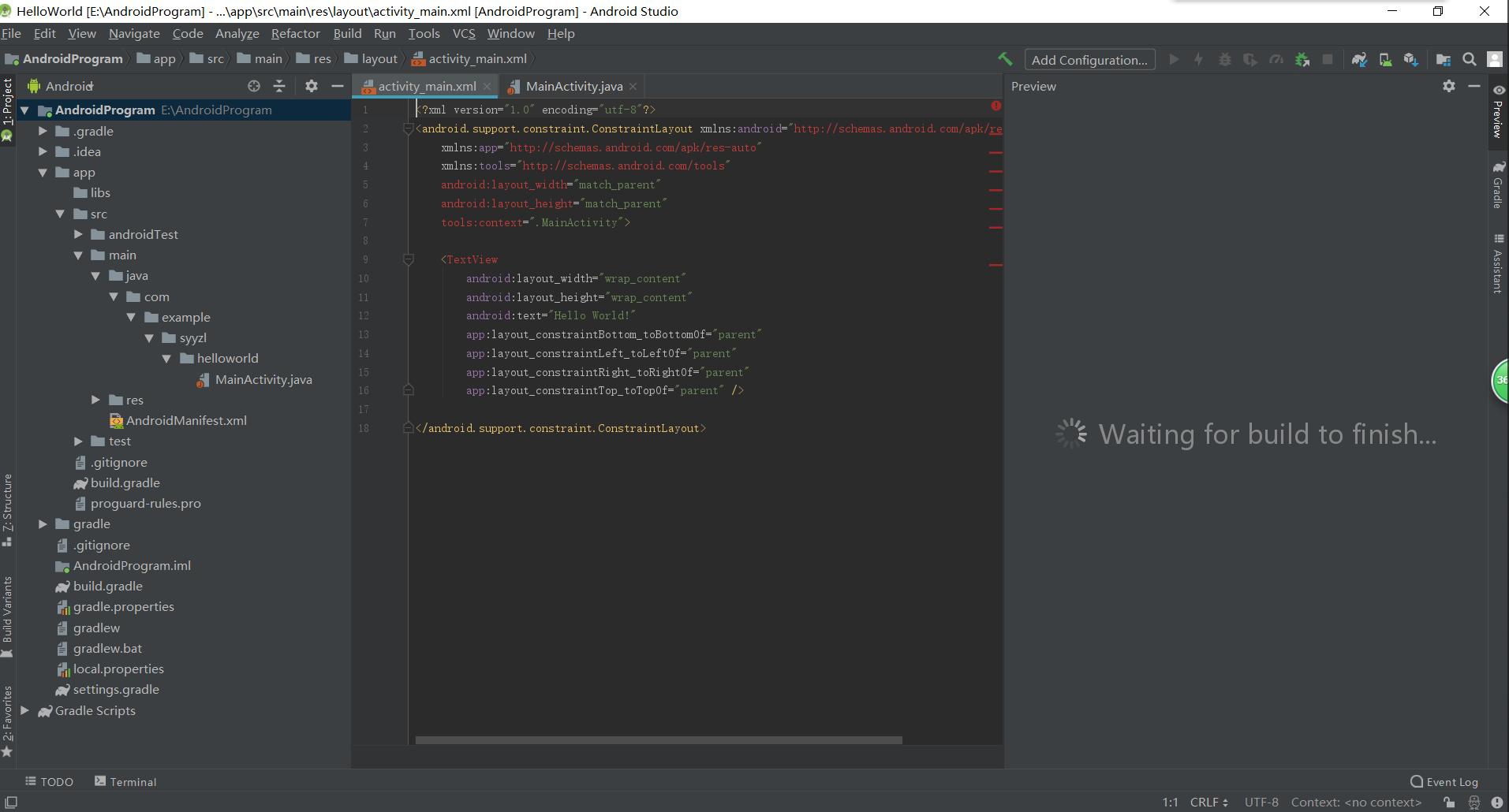Toggle the Terminal tool window
Viewport: 1509px width, 812px height.
pyautogui.click(x=125, y=781)
